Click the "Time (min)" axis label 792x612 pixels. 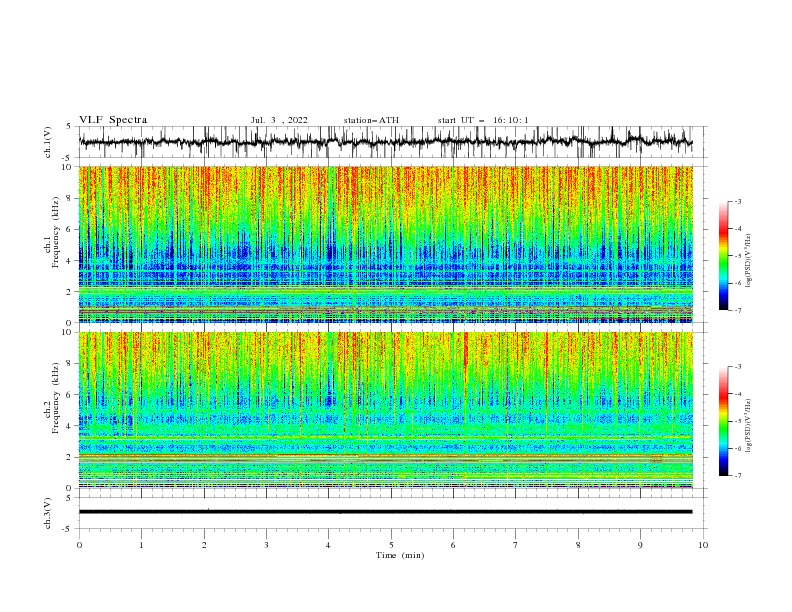400,555
